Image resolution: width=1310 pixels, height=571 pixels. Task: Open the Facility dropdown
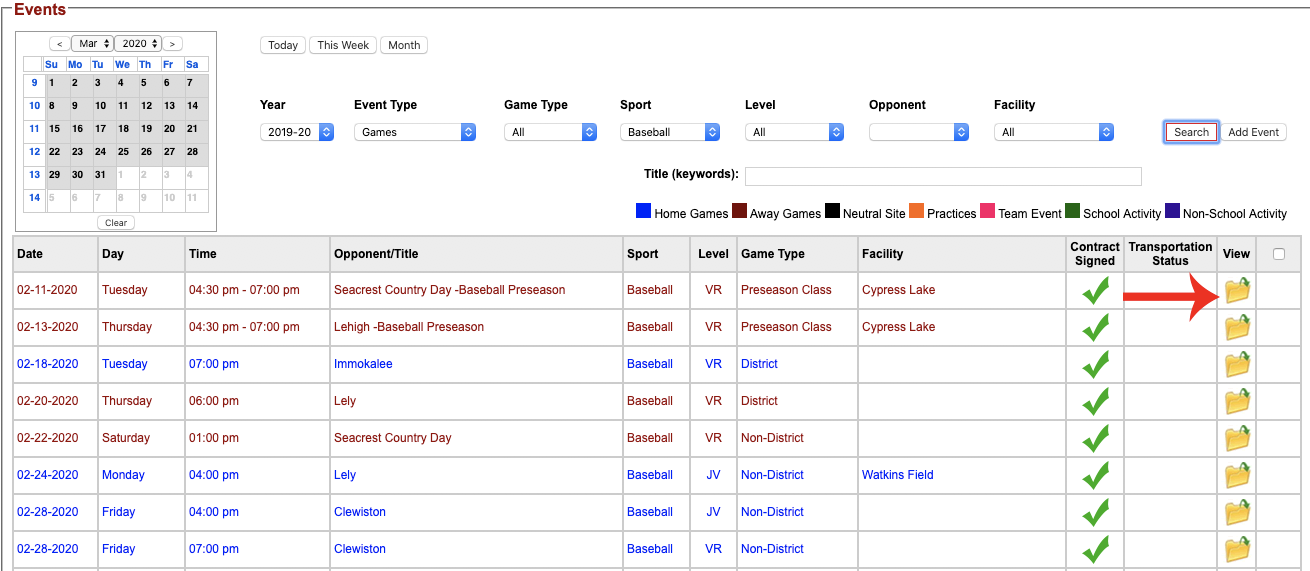(1054, 132)
